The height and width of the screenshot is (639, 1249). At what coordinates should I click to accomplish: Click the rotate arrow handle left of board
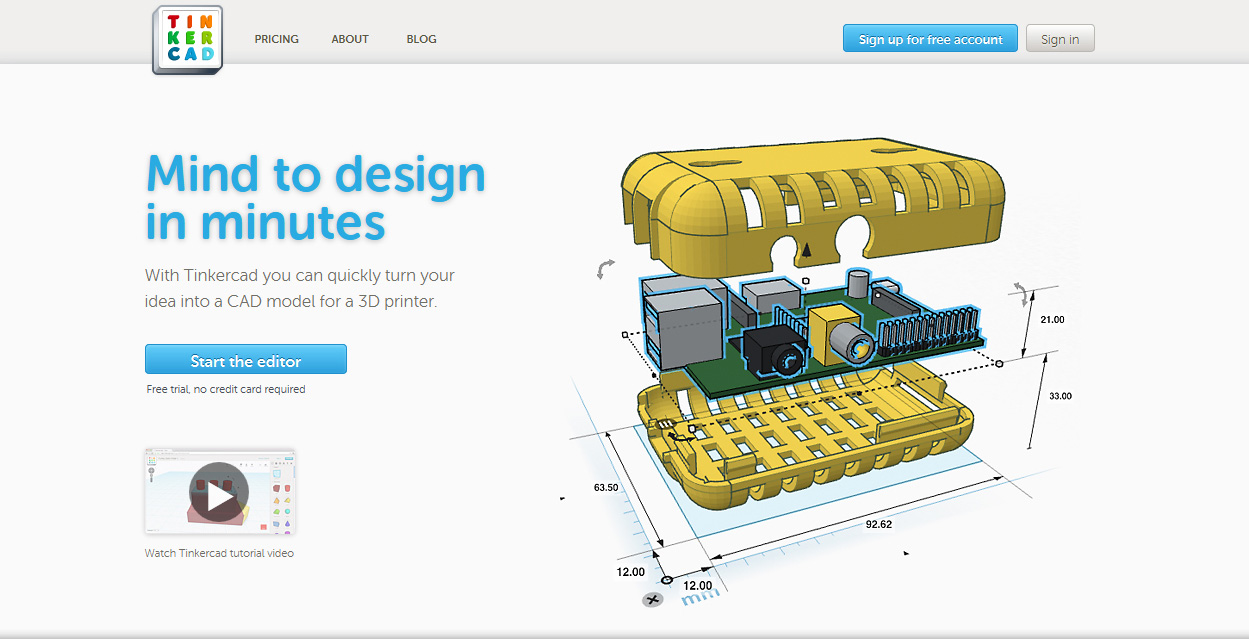click(x=605, y=268)
